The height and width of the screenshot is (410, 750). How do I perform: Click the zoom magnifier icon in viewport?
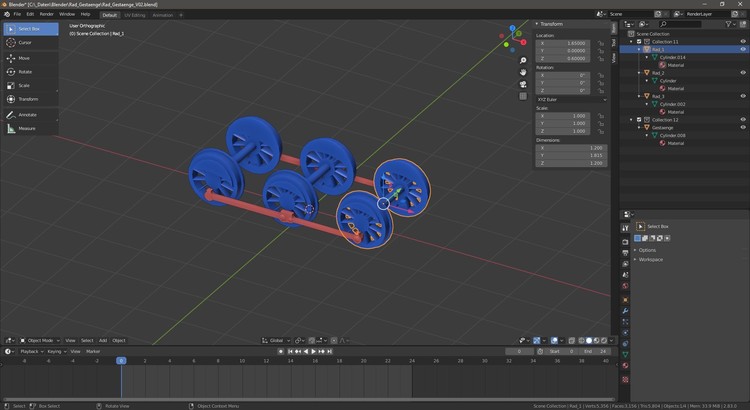[x=523, y=61]
